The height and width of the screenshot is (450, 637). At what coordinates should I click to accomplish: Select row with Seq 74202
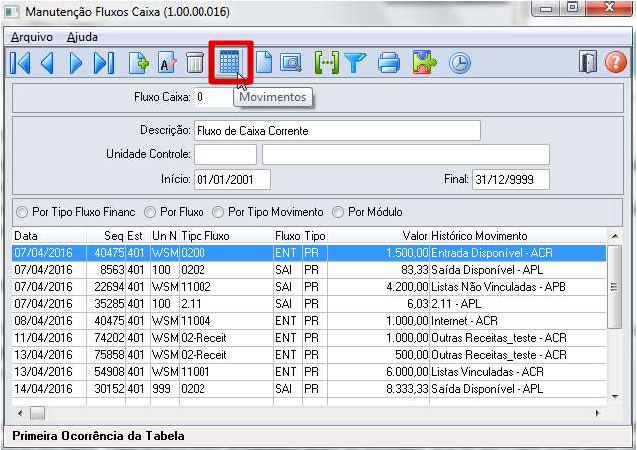click(x=309, y=338)
